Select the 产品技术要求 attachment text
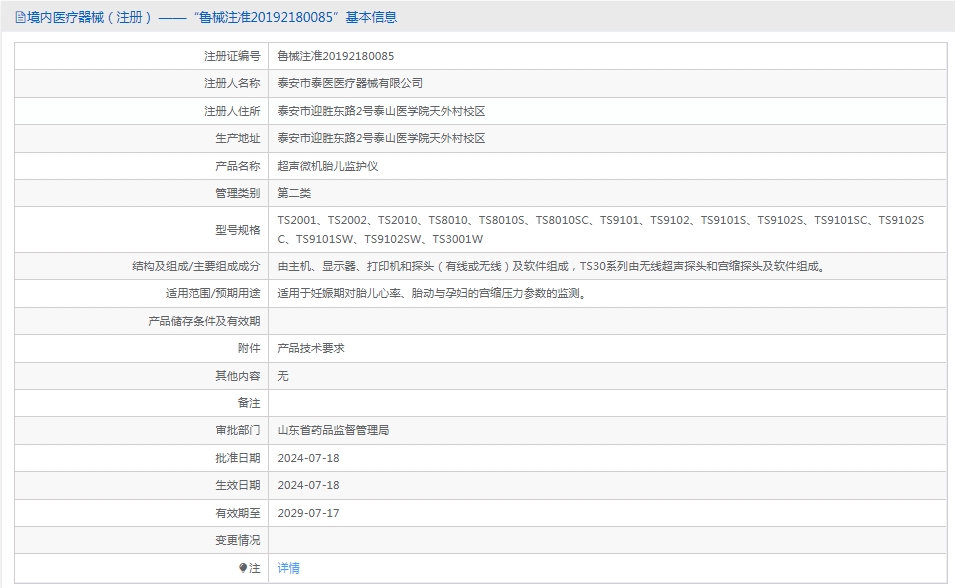Image resolution: width=955 pixels, height=588 pixels. (x=311, y=349)
